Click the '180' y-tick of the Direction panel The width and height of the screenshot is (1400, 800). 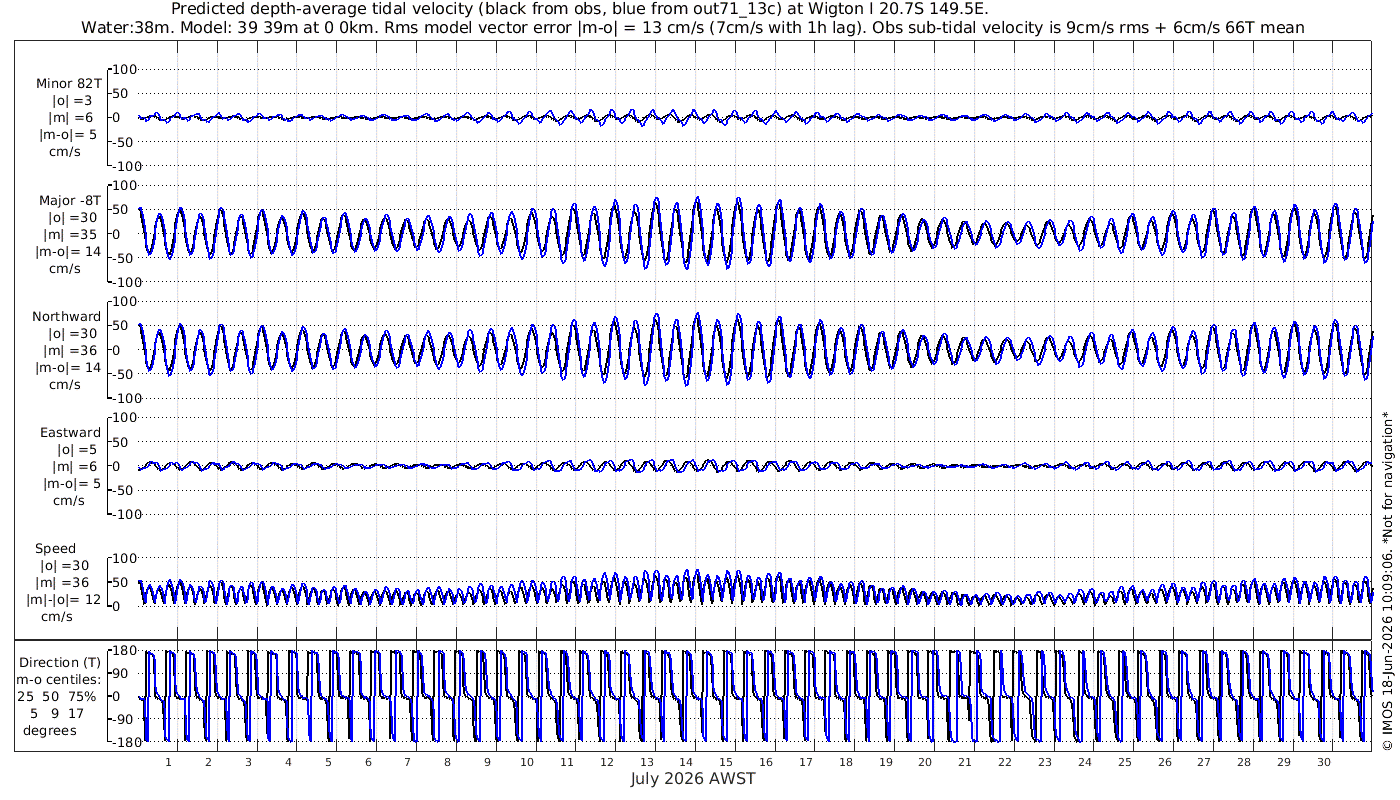click(123, 653)
